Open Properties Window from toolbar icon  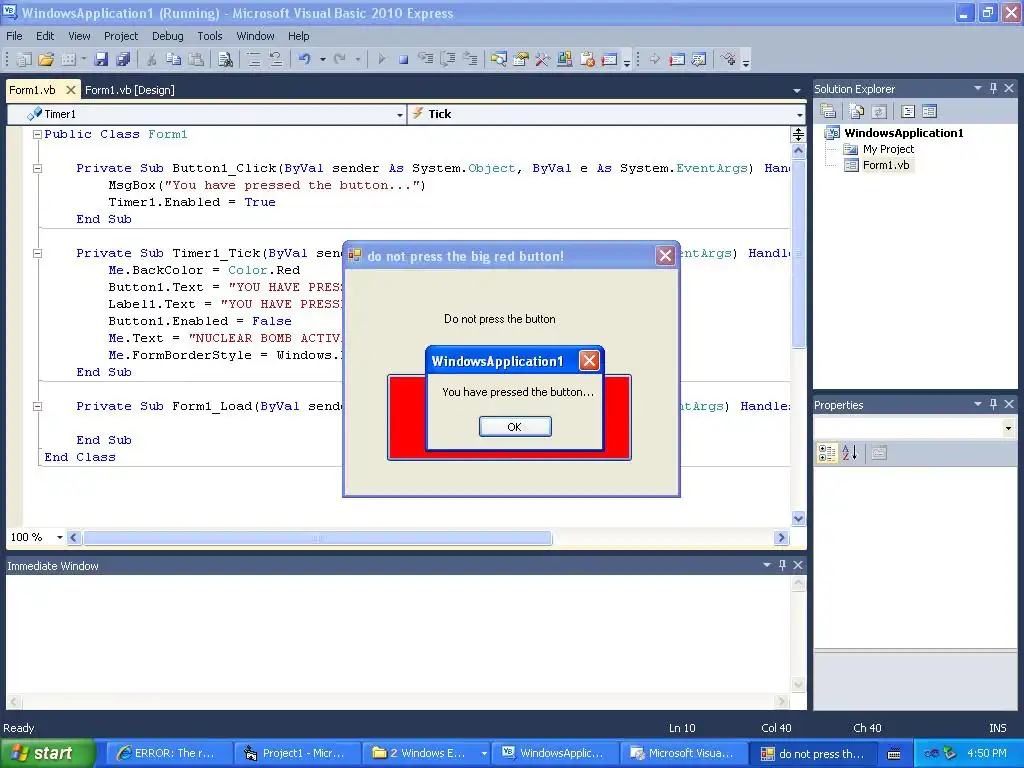pyautogui.click(x=521, y=59)
